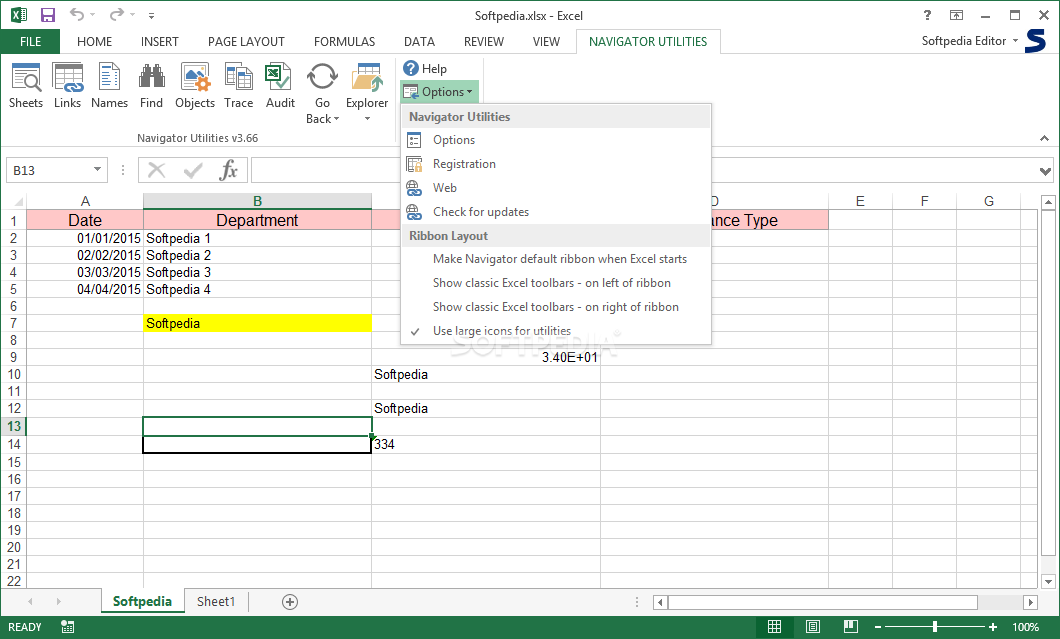The width and height of the screenshot is (1060, 639).
Task: Open the Objects utility
Action: [195, 85]
